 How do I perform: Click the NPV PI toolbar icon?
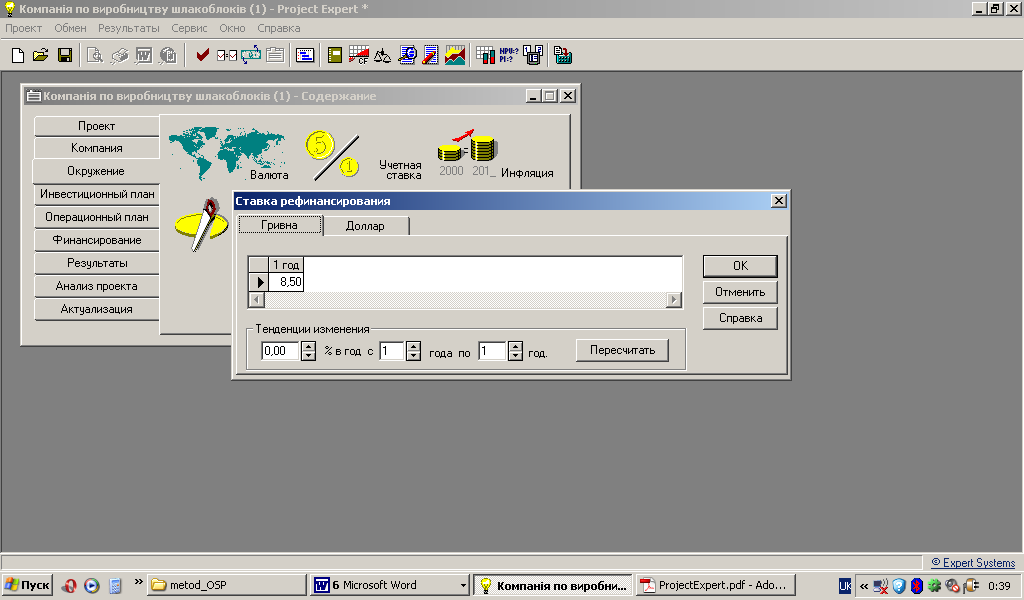click(x=509, y=55)
